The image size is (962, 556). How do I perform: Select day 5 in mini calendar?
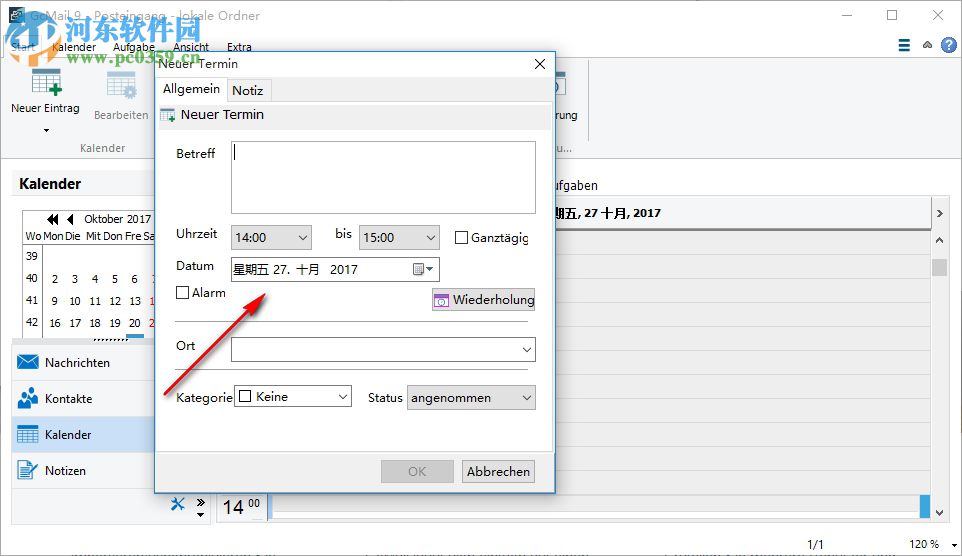click(x=115, y=279)
